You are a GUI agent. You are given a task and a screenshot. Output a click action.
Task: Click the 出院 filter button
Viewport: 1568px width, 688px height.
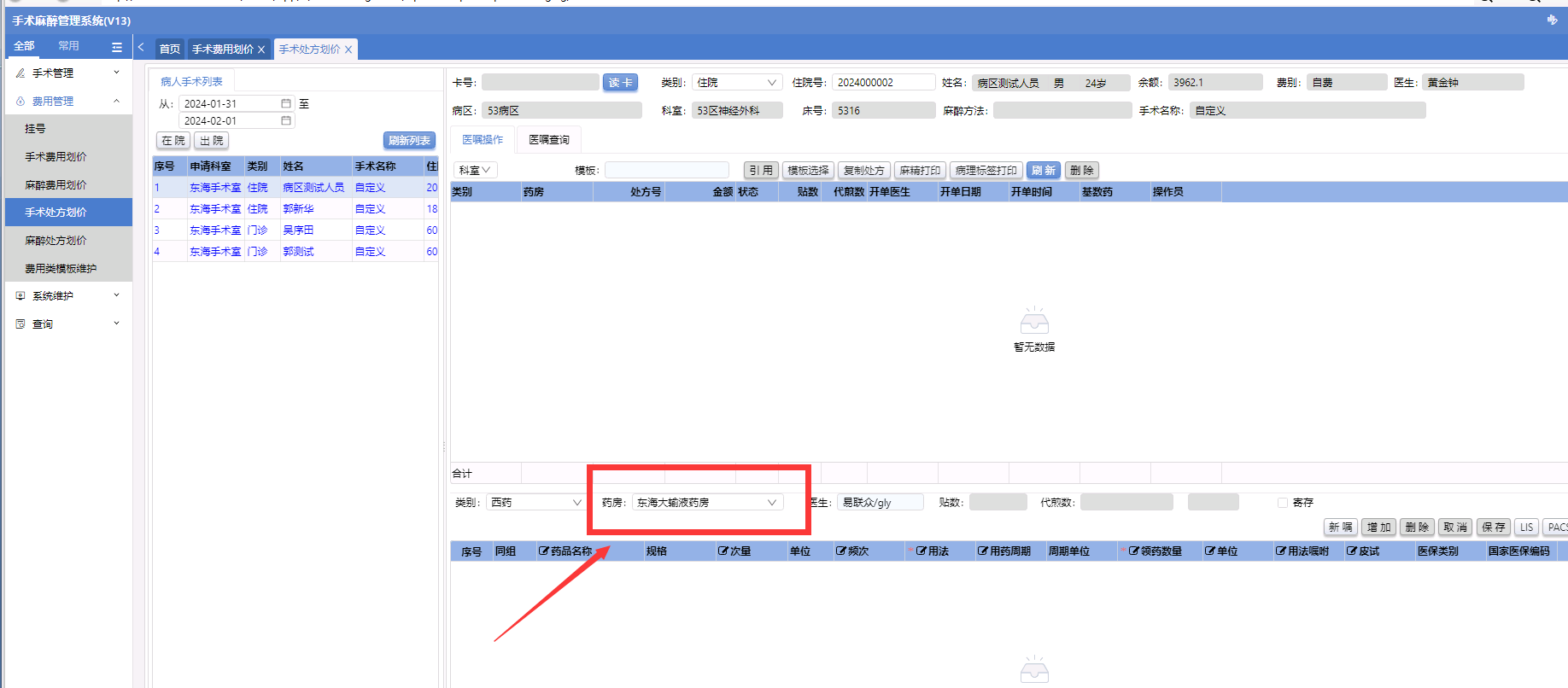212,141
